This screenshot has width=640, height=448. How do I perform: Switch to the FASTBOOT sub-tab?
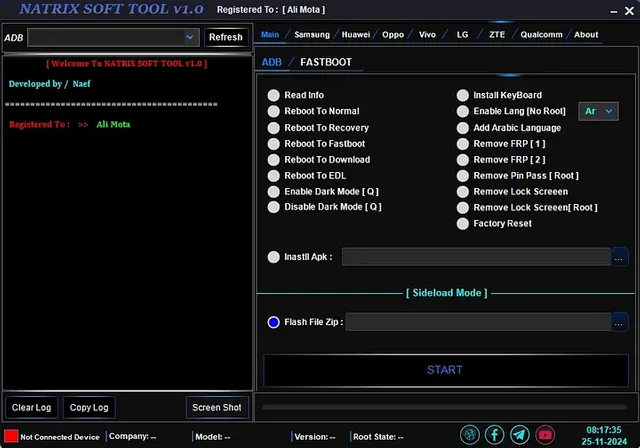click(326, 62)
